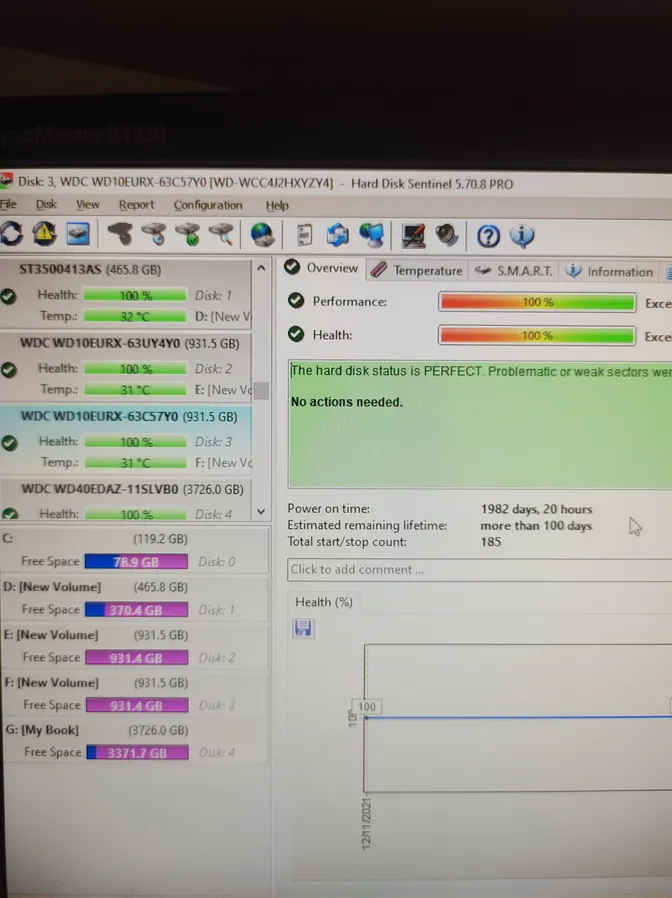
Task: Click the C: free space 78.9 GB bar
Action: pyautogui.click(x=136, y=562)
